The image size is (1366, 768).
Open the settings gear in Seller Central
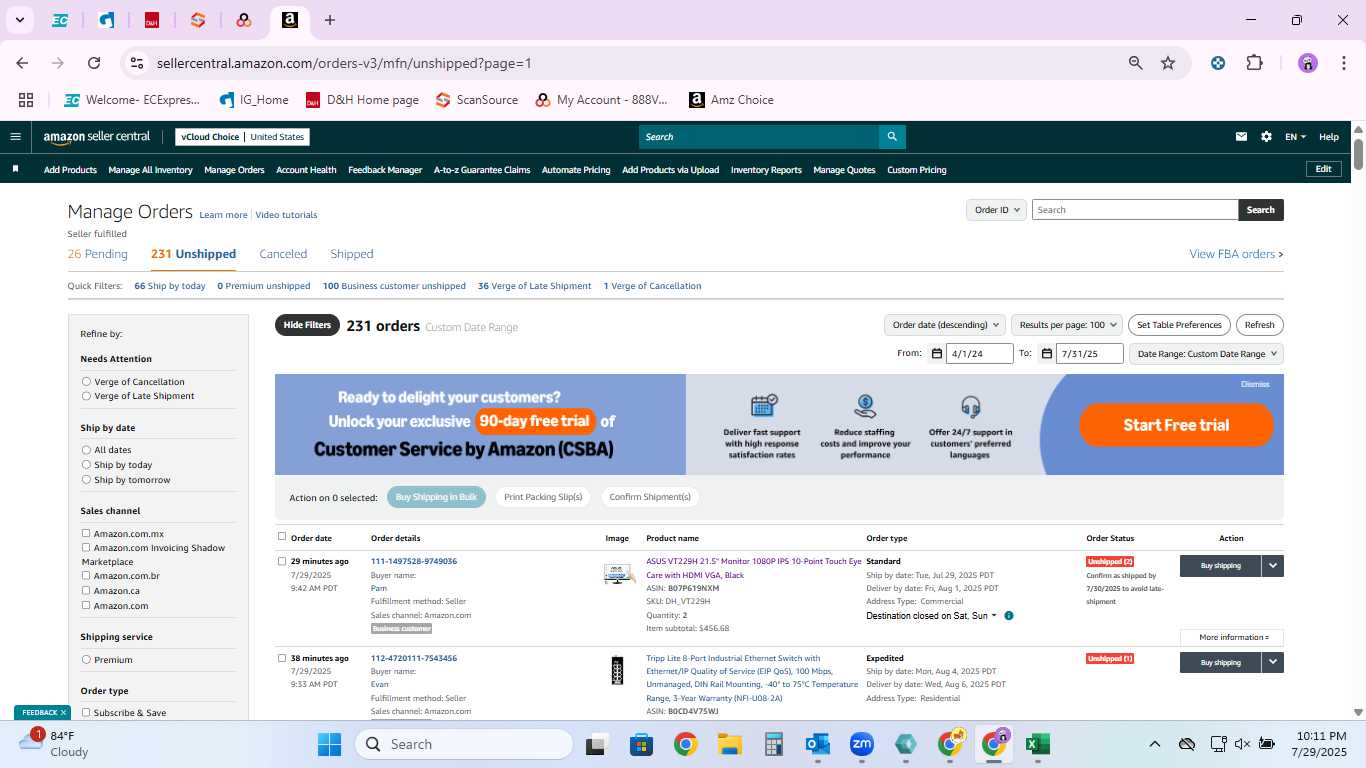(1266, 137)
